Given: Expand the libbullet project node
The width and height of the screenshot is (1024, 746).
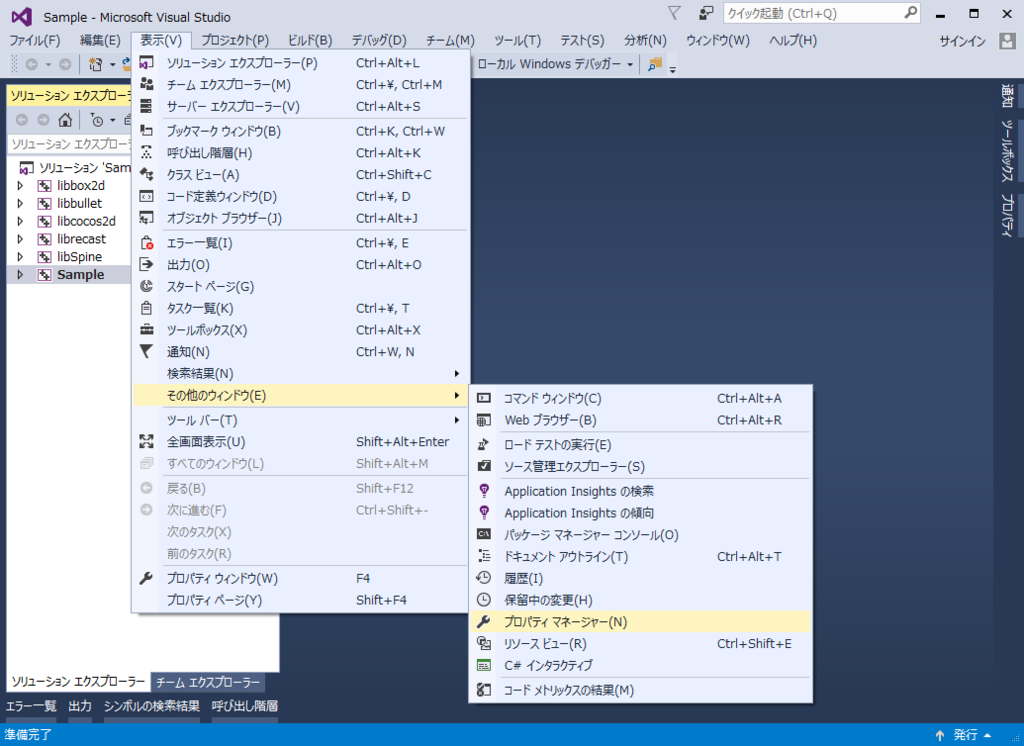Looking at the screenshot, I should pyautogui.click(x=20, y=203).
